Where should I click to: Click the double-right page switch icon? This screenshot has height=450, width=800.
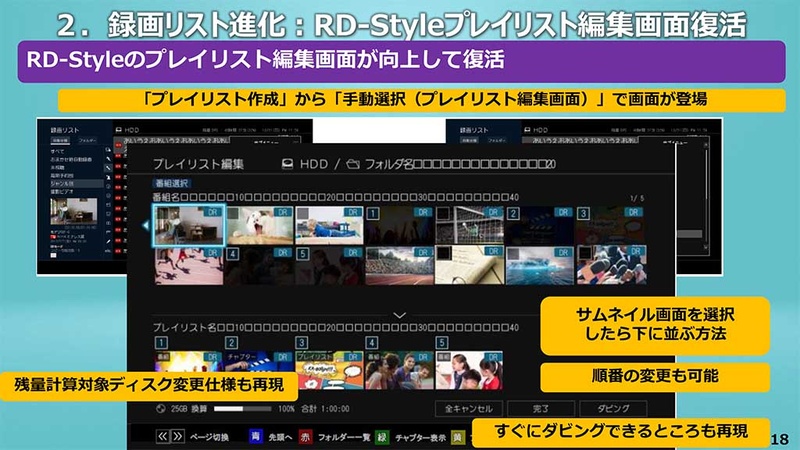tap(178, 436)
